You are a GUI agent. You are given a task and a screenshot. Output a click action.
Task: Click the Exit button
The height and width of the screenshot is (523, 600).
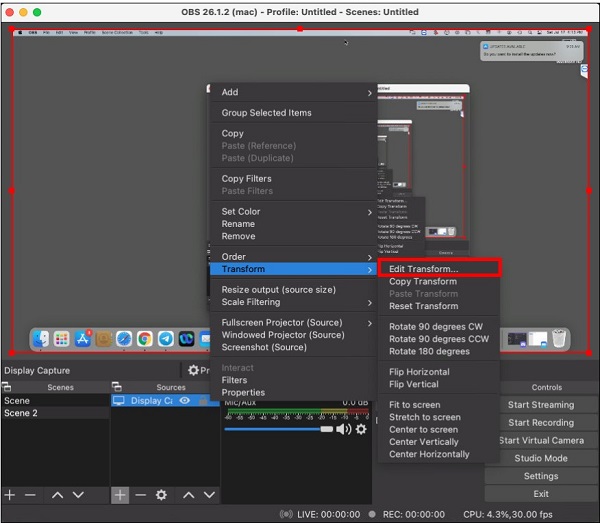pos(541,494)
